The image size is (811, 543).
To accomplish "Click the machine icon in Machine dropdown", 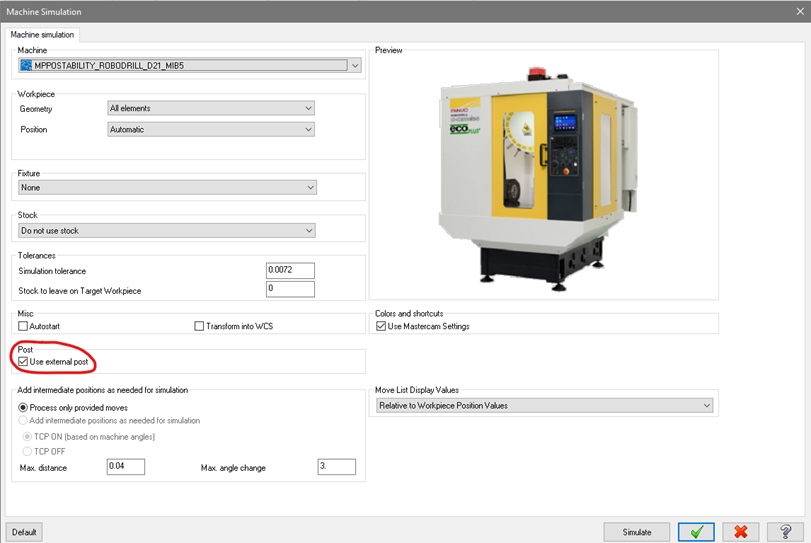I will click(27, 66).
